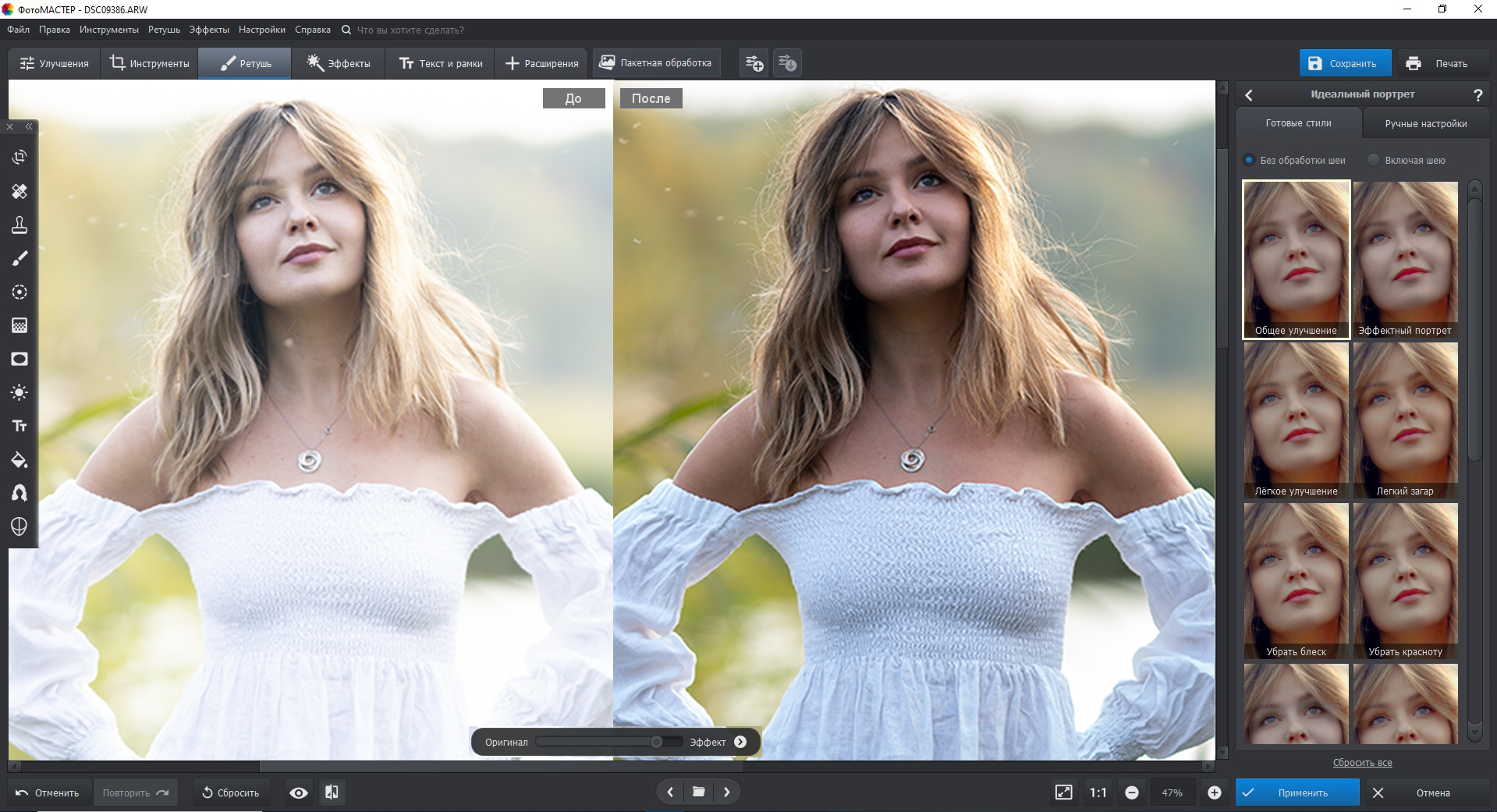
Task: Open the Healing patch tool
Action: click(20, 191)
